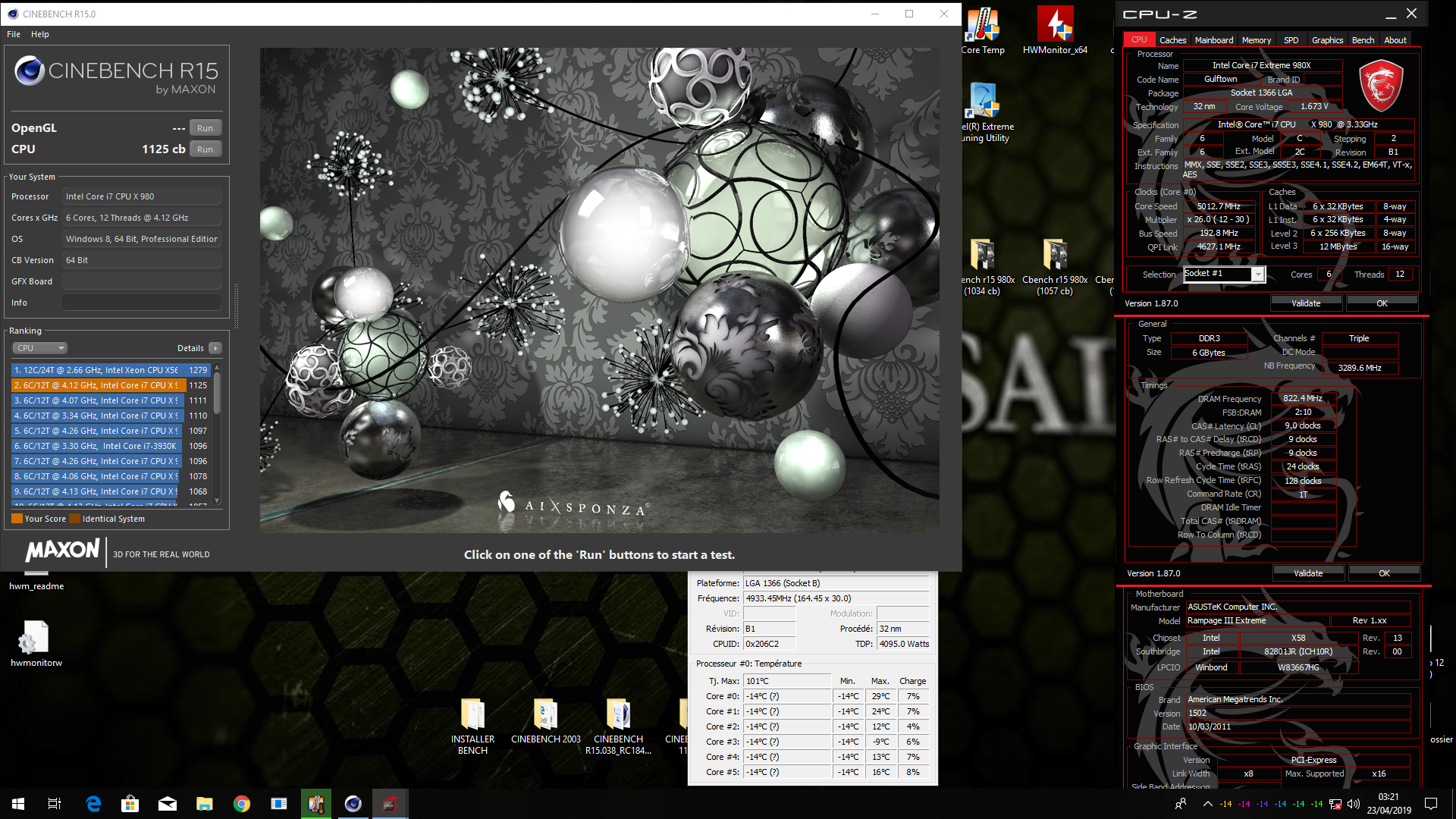Select ranking row 1. 12C/24T Intel Xeon

111,370
